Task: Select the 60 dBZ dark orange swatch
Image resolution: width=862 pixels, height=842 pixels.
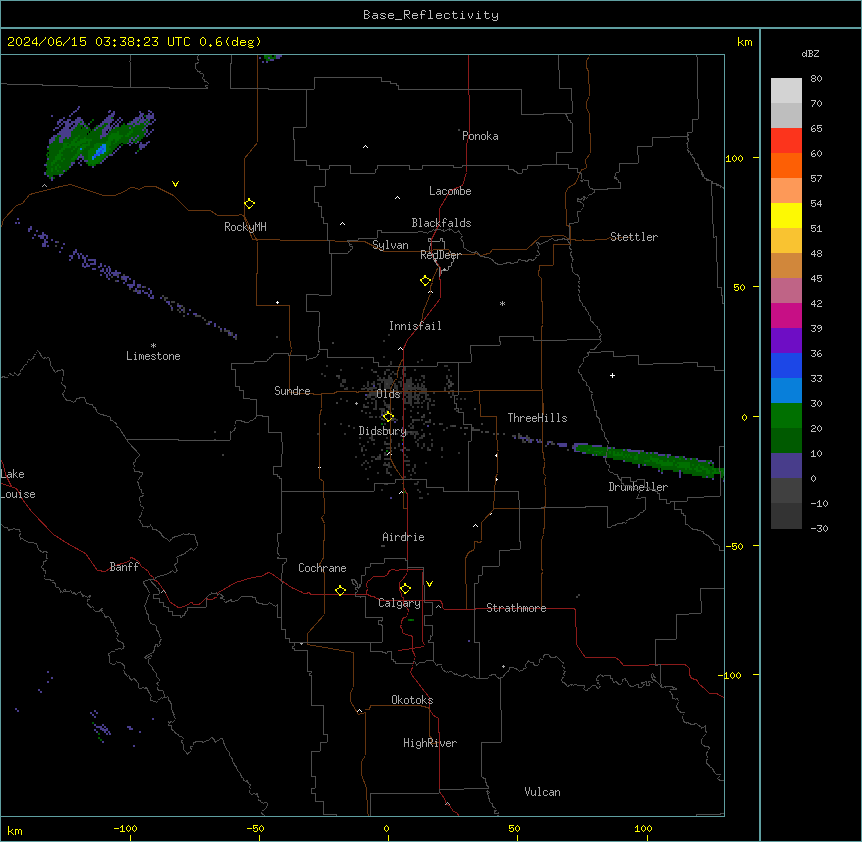Action: point(786,165)
